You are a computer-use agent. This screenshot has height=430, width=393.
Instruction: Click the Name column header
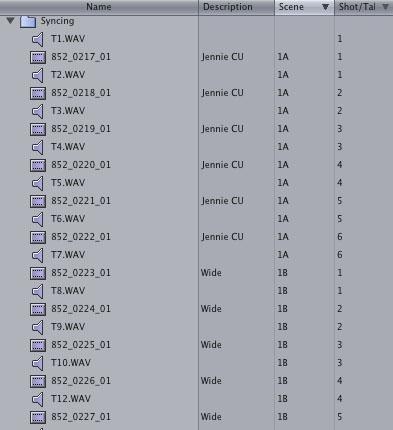click(99, 7)
